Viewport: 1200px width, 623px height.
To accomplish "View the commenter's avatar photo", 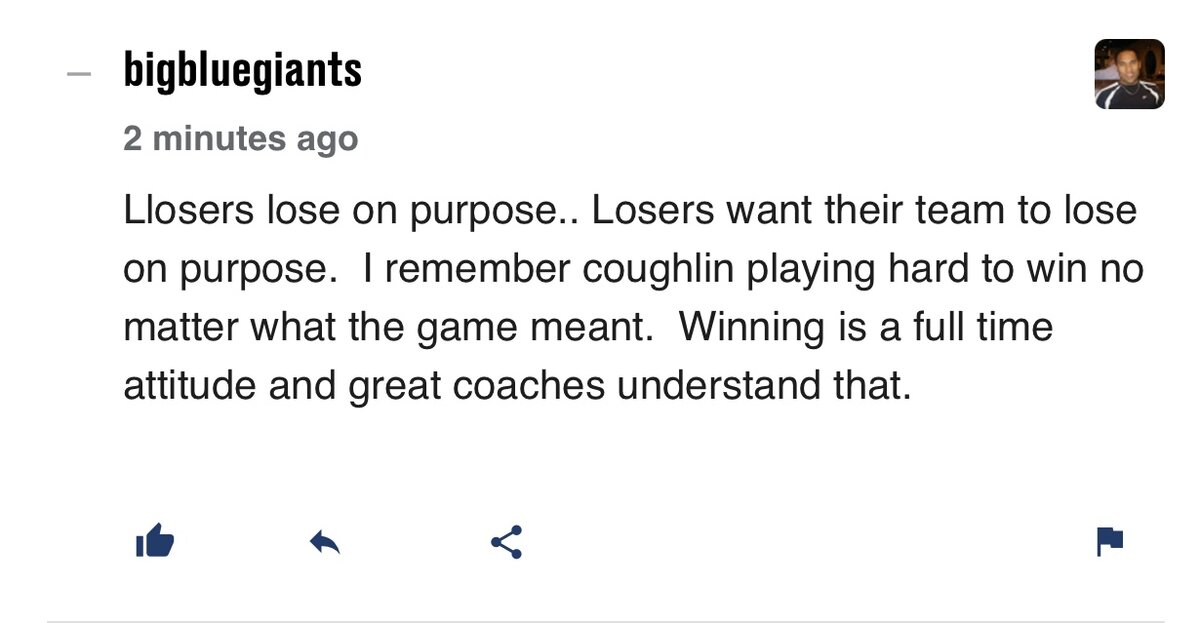I will click(x=1129, y=74).
